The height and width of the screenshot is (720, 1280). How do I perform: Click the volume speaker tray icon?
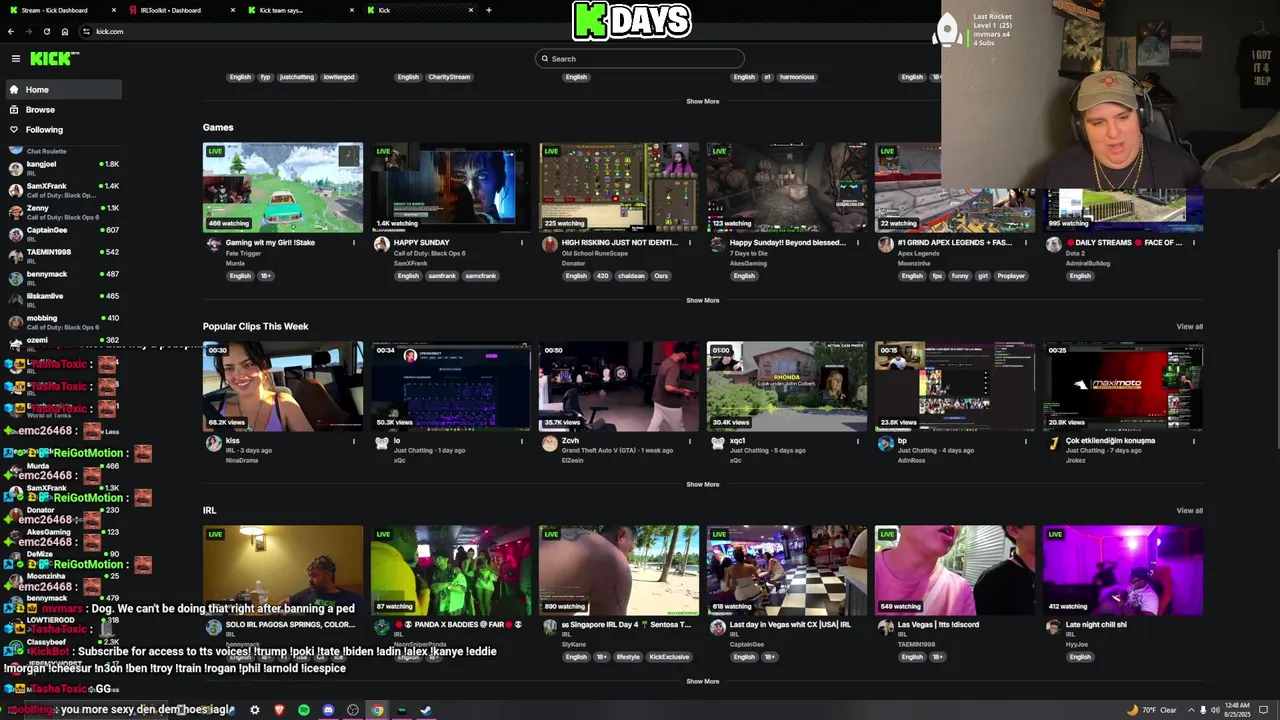click(x=1215, y=710)
